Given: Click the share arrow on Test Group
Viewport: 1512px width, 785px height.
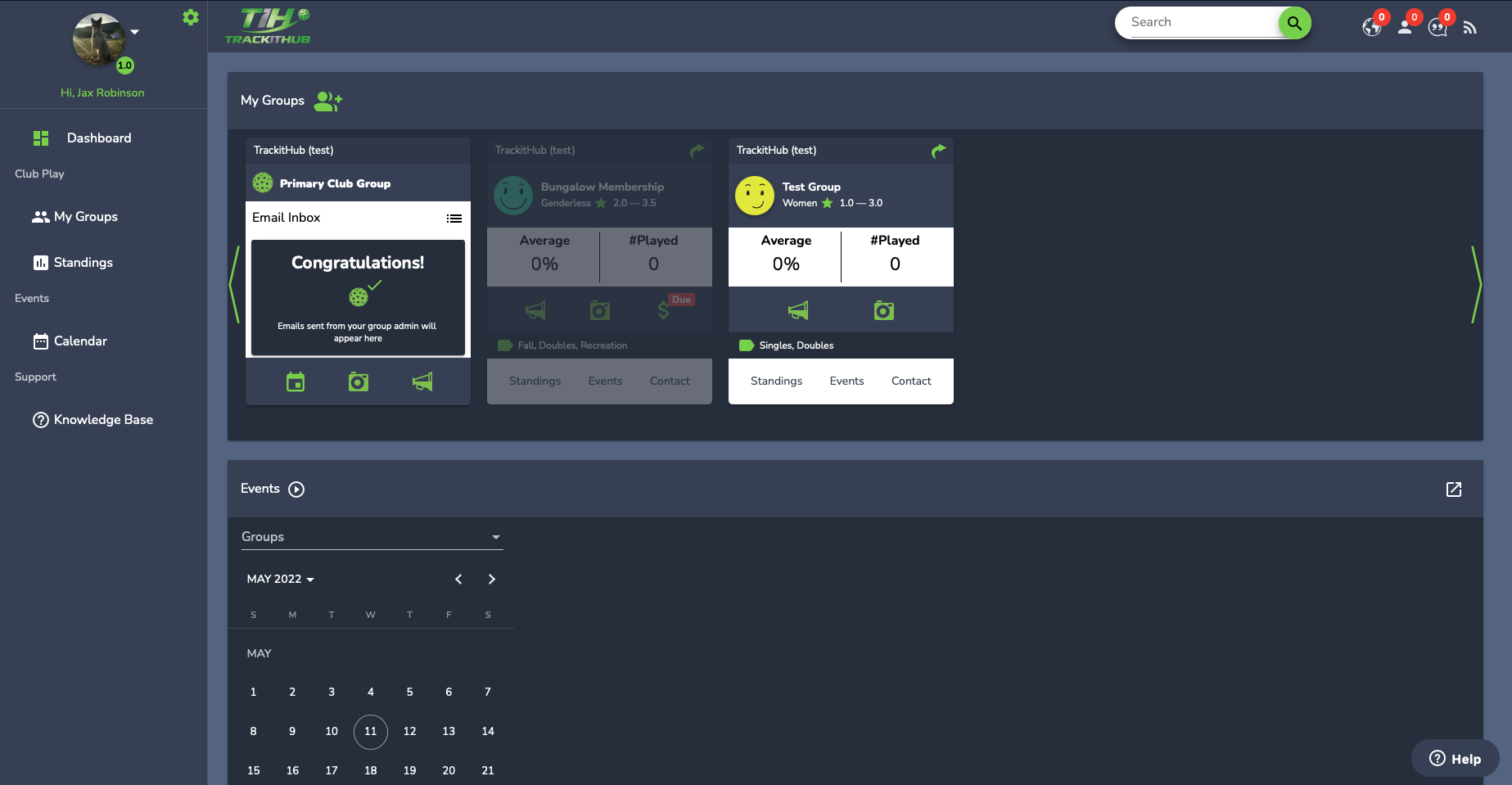Looking at the screenshot, I should tap(938, 151).
